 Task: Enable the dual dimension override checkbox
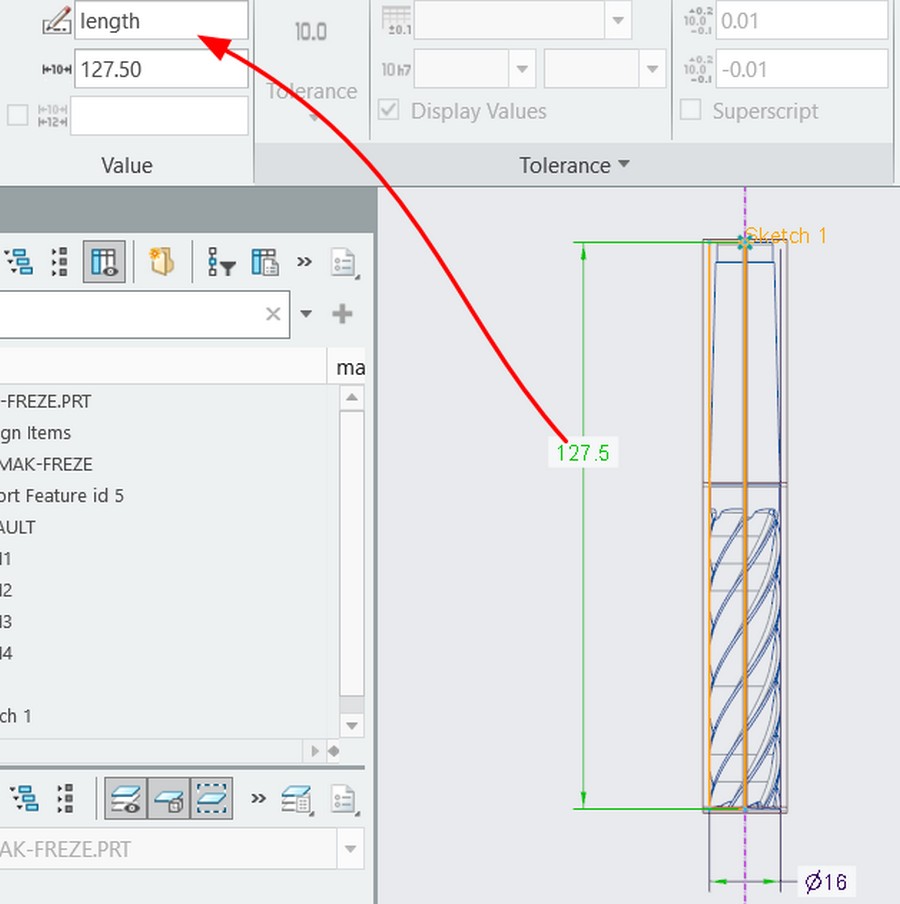point(17,115)
